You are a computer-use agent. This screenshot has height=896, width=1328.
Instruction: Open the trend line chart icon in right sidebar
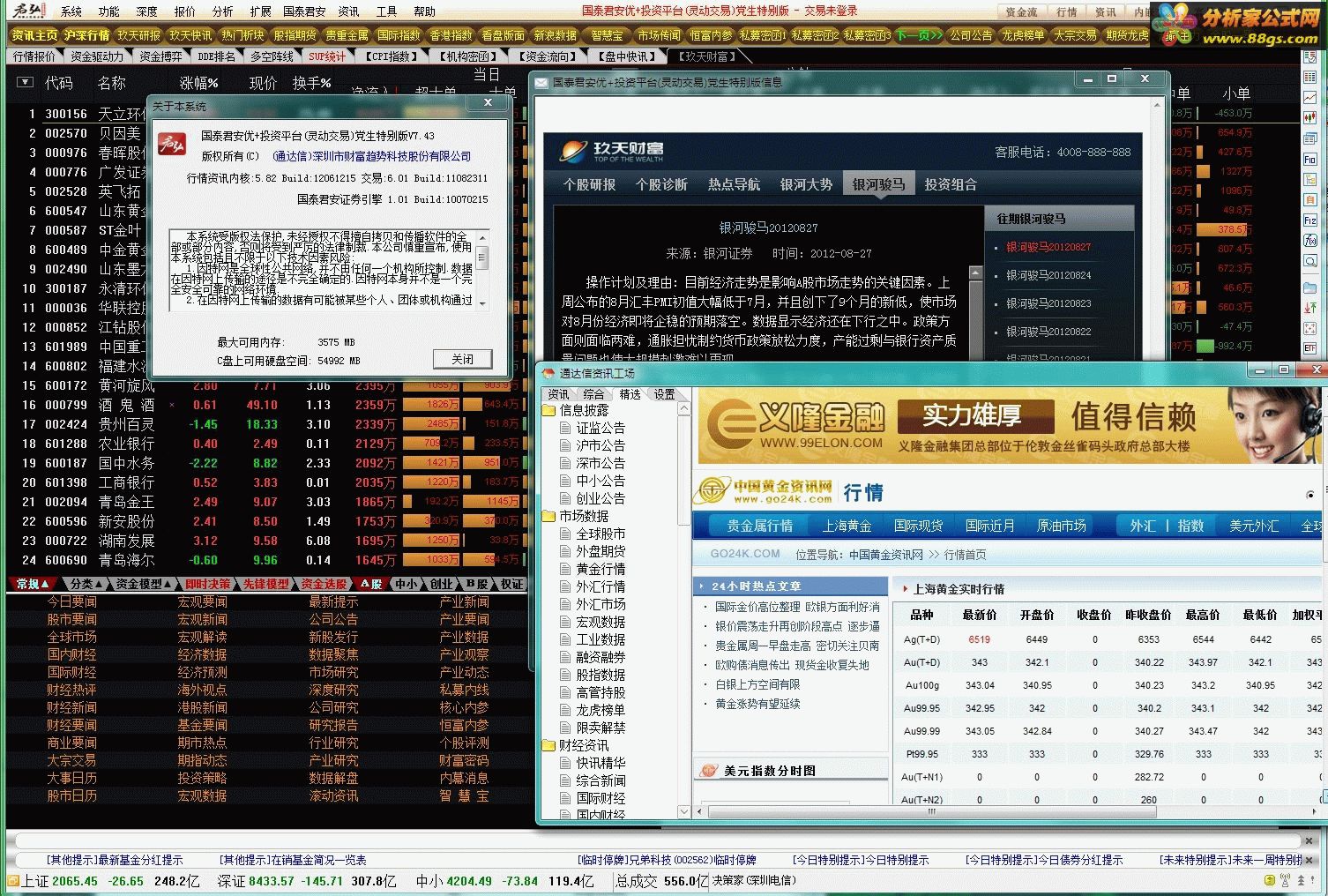coord(1309,97)
